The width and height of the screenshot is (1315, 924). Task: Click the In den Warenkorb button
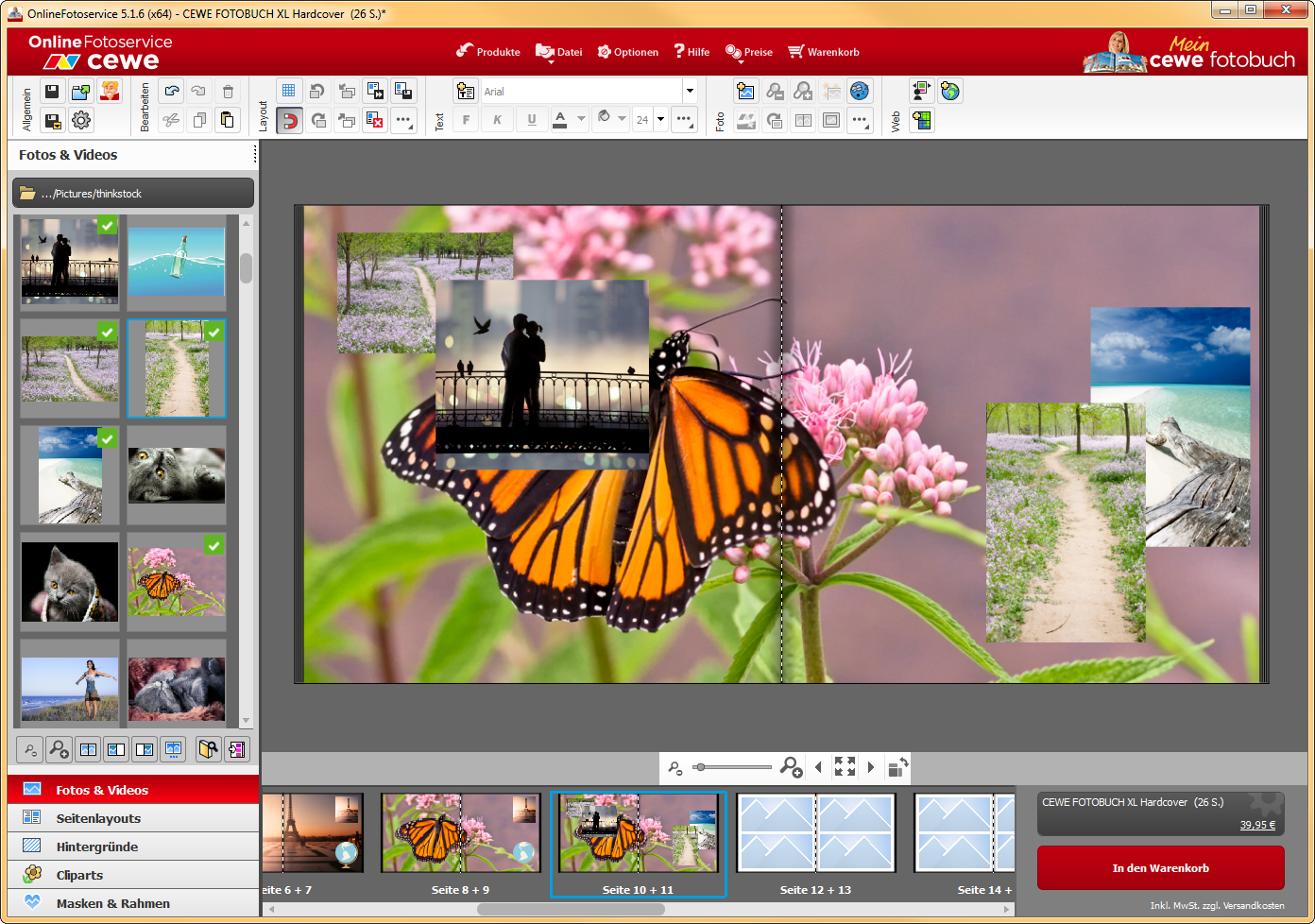pyautogui.click(x=1160, y=867)
